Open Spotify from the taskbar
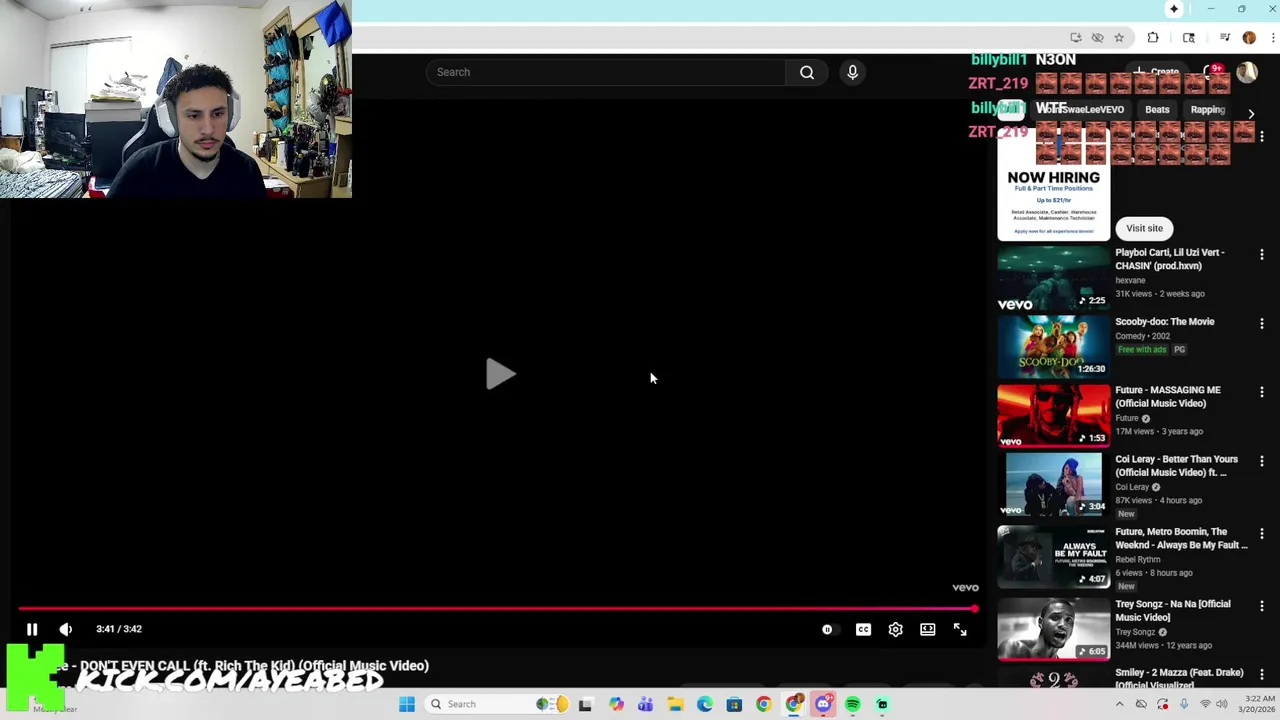 [852, 704]
